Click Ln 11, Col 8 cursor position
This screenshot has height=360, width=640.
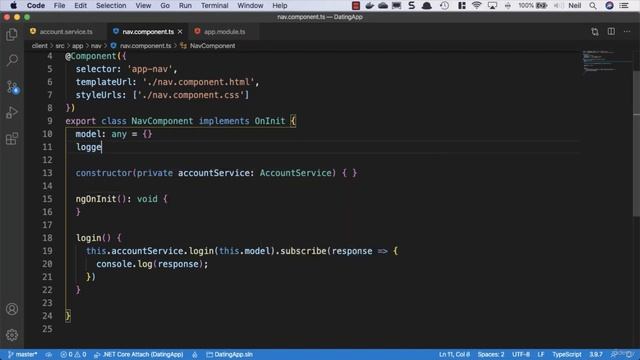click(x=454, y=354)
